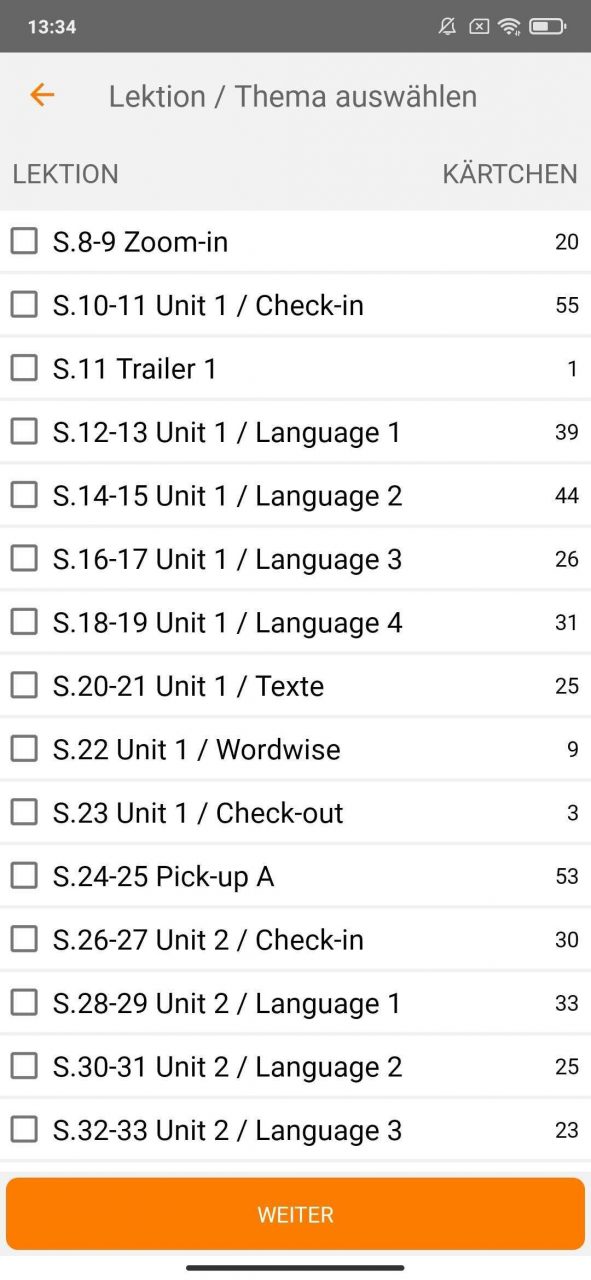591x1280 pixels.
Task: Choose the S.23 Unit 1 / Check-out lesson
Action: coord(295,813)
